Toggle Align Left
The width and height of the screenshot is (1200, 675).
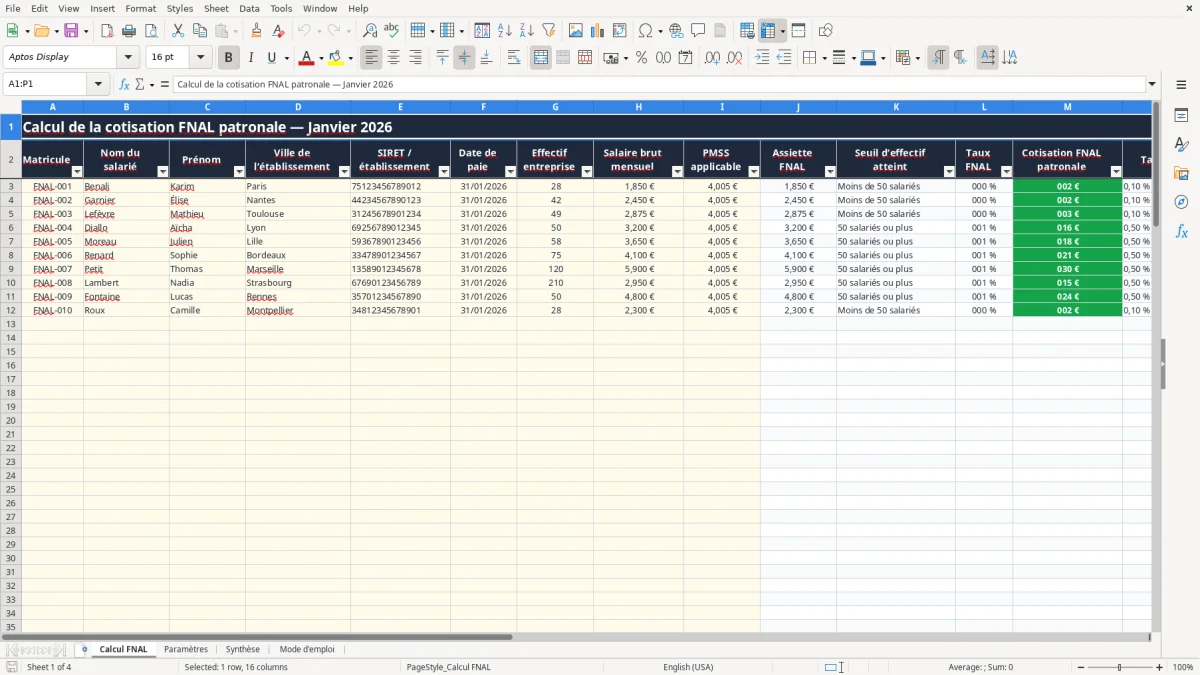[372, 58]
